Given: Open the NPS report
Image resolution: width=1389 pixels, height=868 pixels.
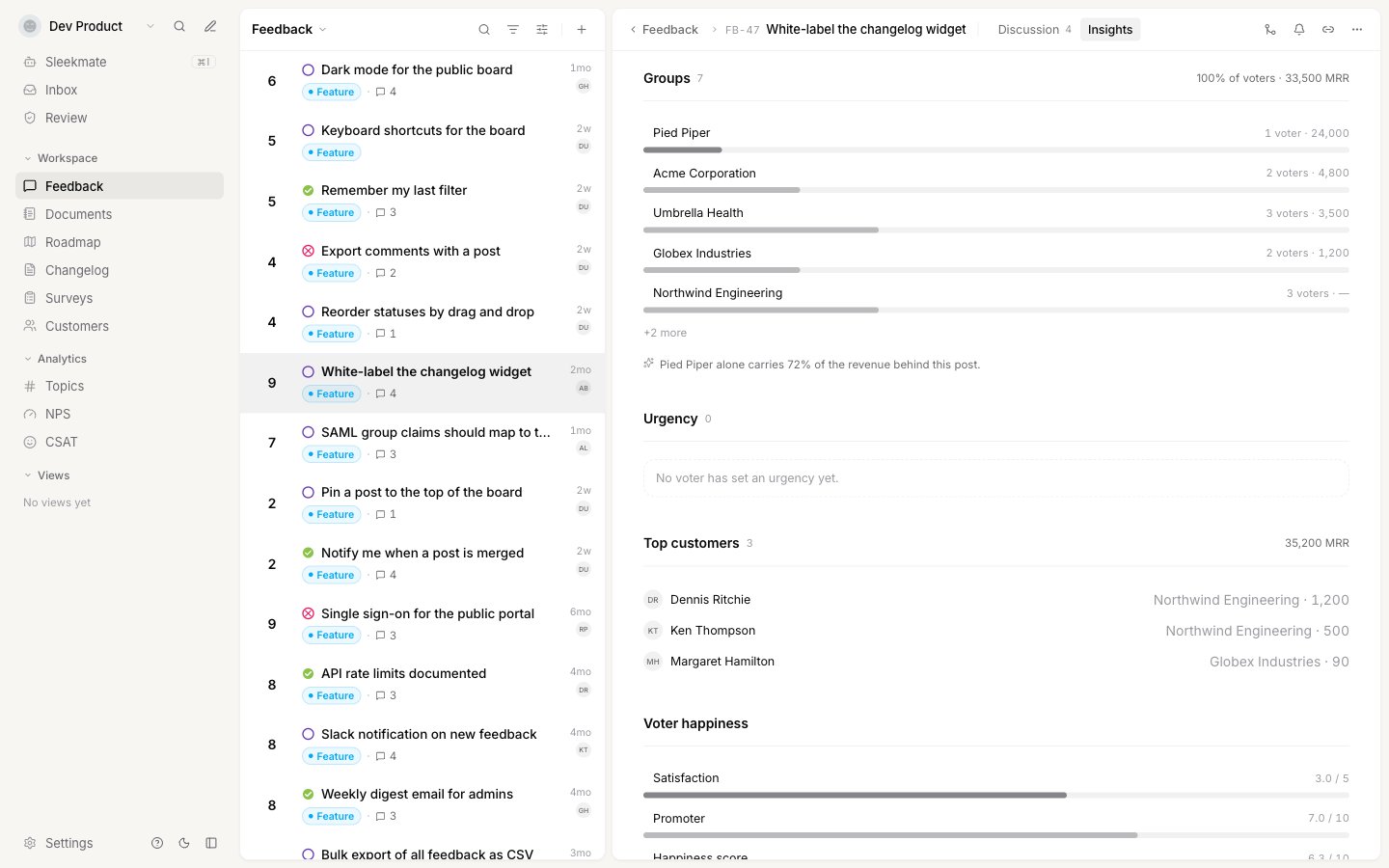Looking at the screenshot, I should point(120,414).
